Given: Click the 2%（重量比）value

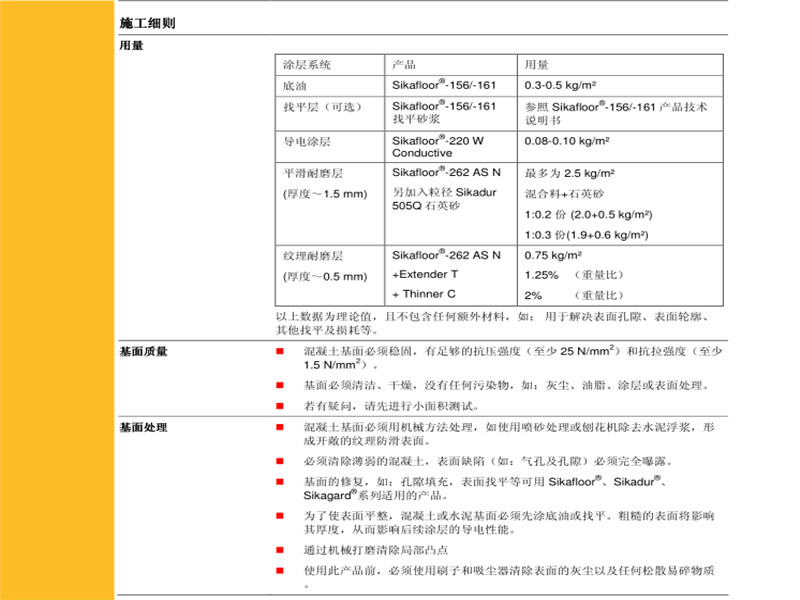Looking at the screenshot, I should [574, 295].
